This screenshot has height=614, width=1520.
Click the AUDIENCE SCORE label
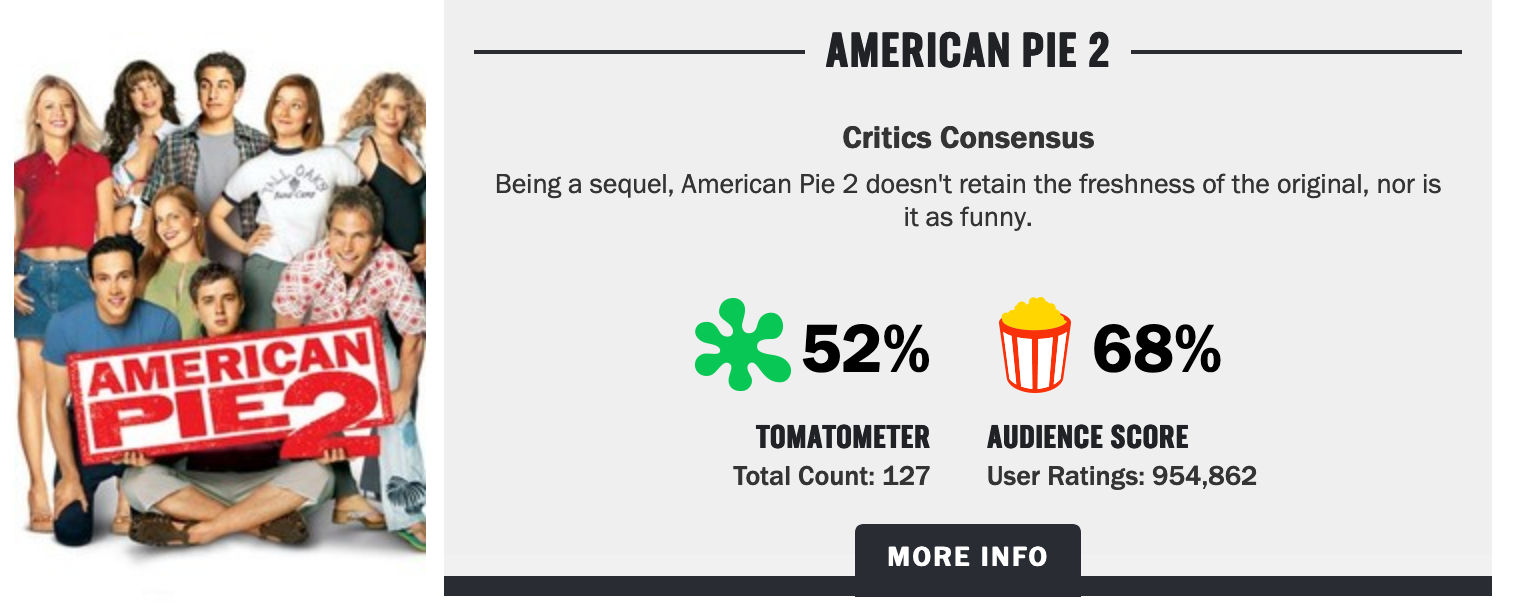[x=1088, y=437]
